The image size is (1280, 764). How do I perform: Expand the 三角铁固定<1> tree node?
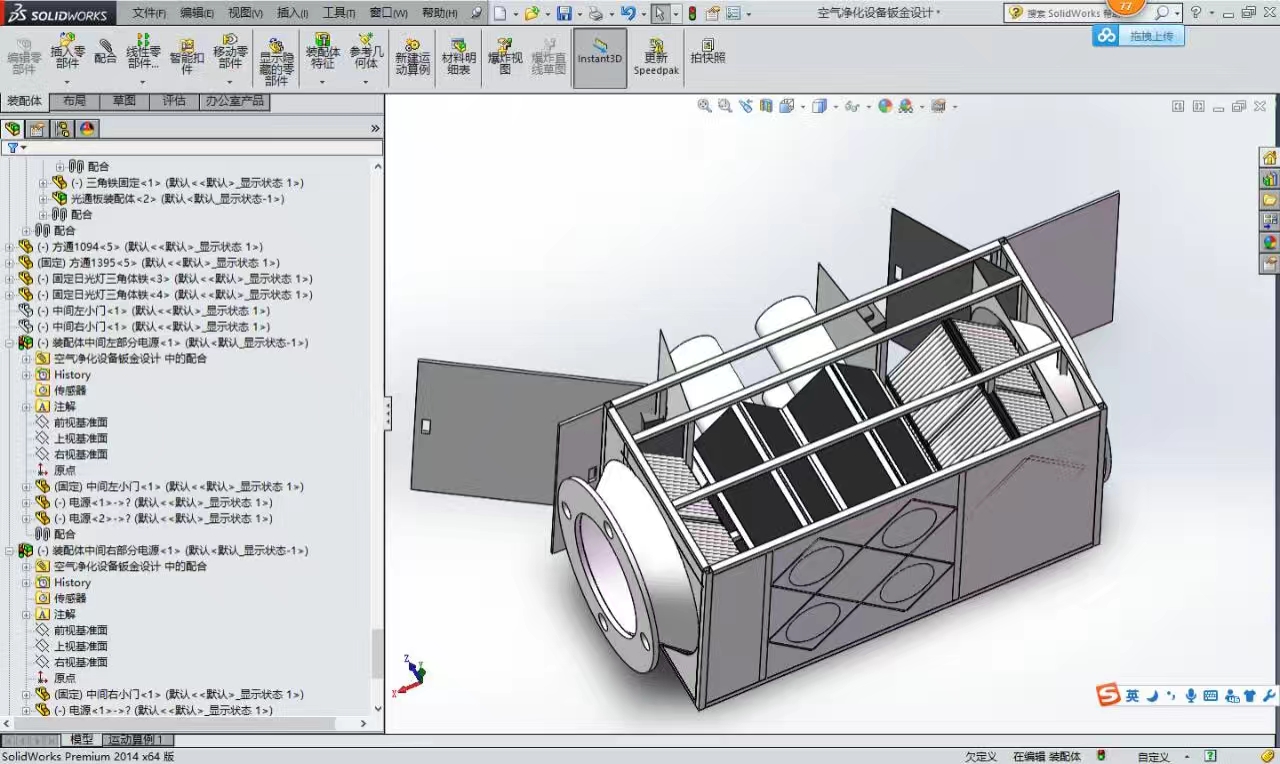(43, 183)
